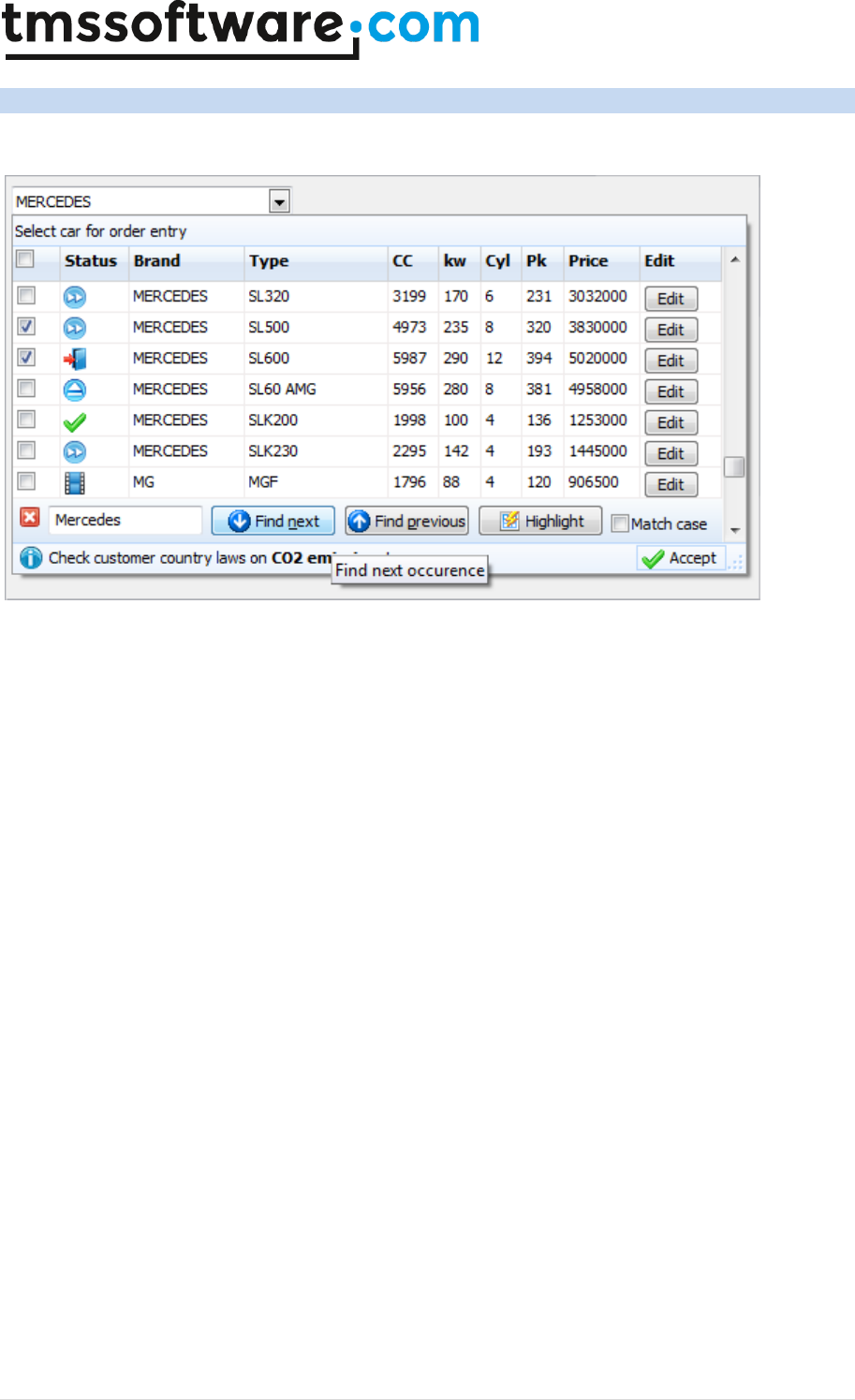Click the MERCEDES combo box text field
This screenshot has height=1400, width=855.
point(140,201)
